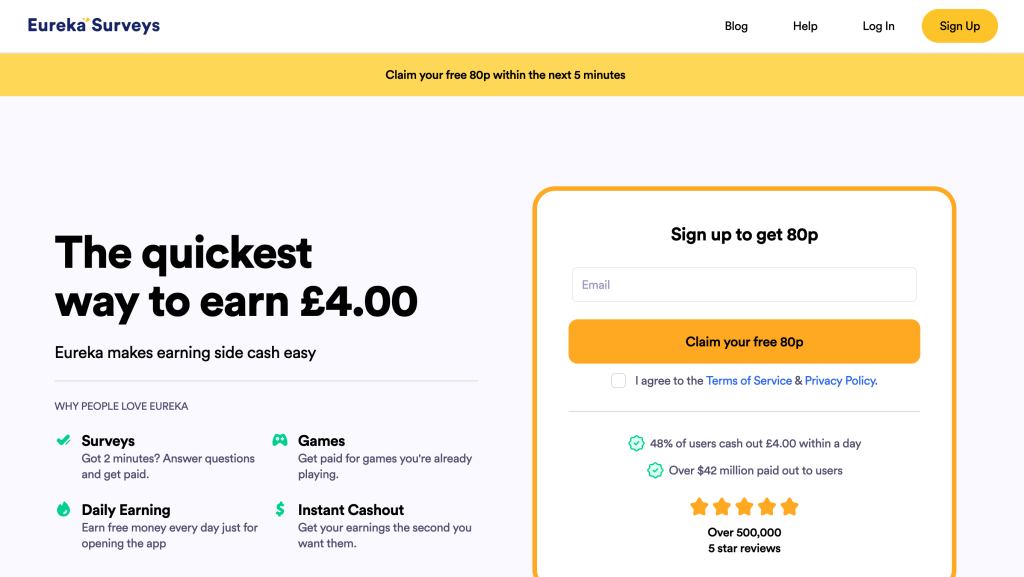
Task: Click the Daily Earning flame icon
Action: 63,509
